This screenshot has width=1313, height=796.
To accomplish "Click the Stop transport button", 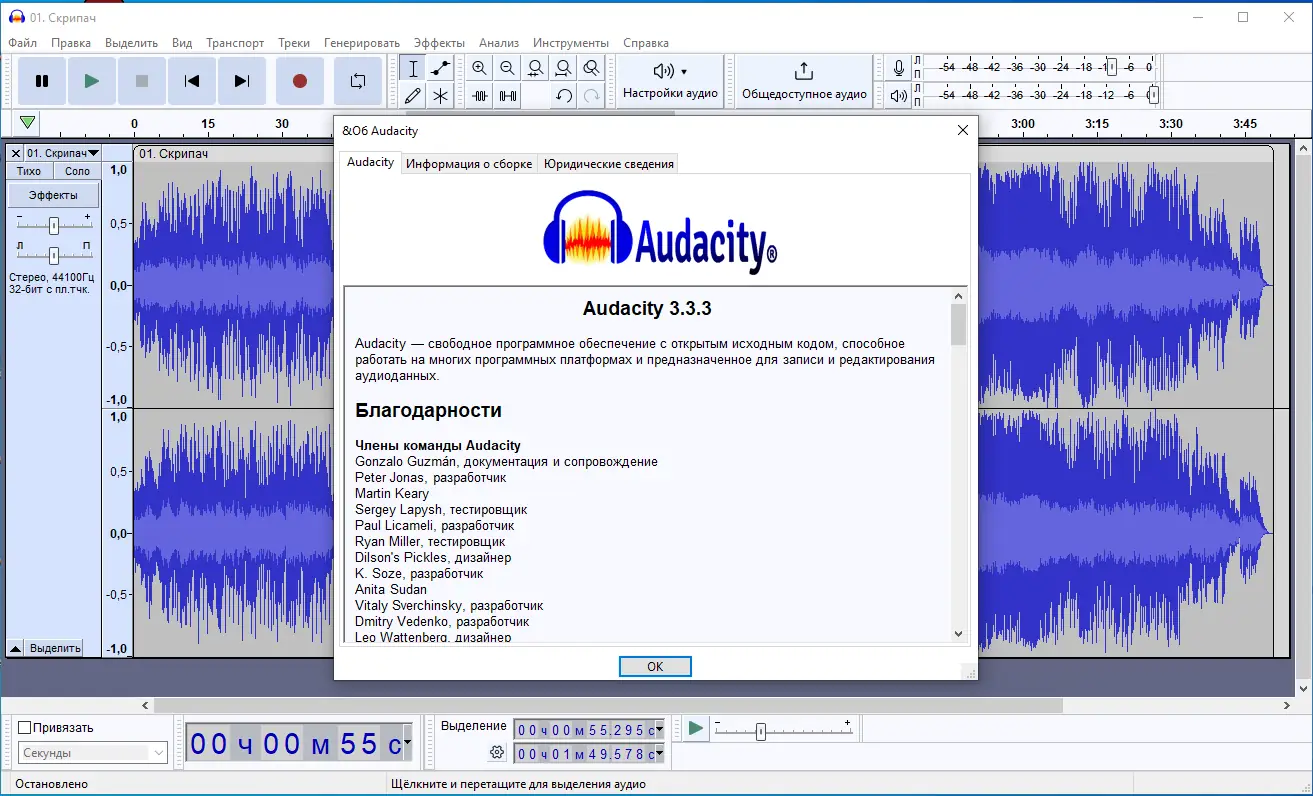I will coord(142,81).
